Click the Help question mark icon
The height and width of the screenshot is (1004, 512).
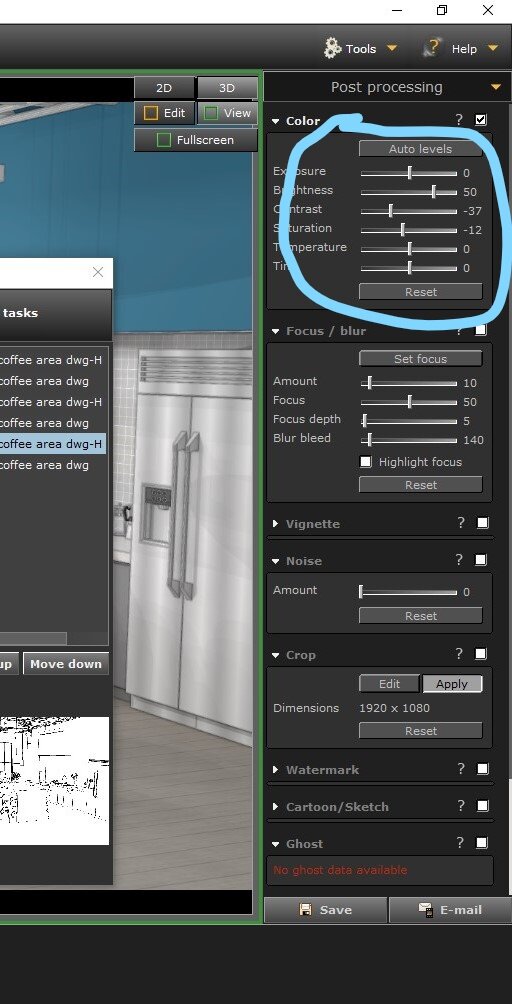(x=433, y=48)
